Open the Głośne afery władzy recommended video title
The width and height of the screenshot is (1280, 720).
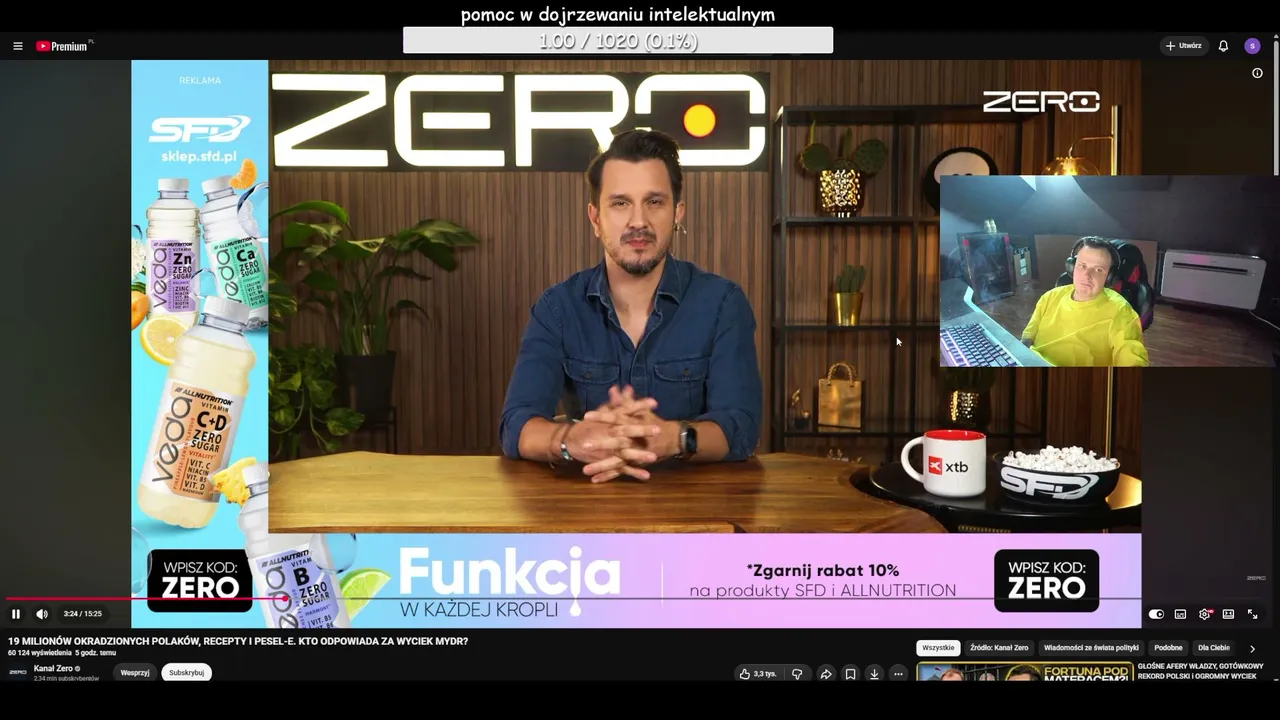coord(1201,671)
